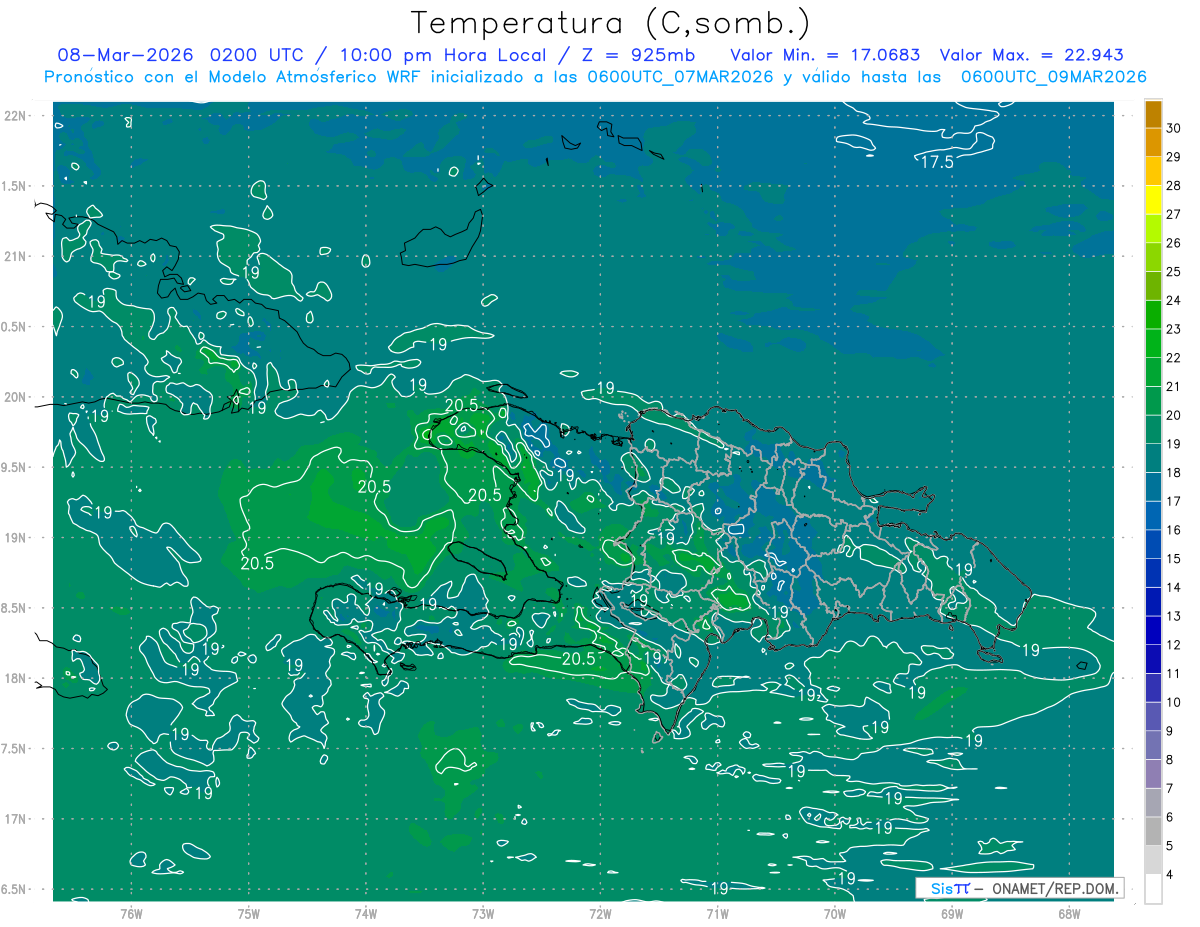Screen dimensions: 1200x927
Task: Pick the yellow legend swatch between 27 and 28
Action: [1154, 200]
